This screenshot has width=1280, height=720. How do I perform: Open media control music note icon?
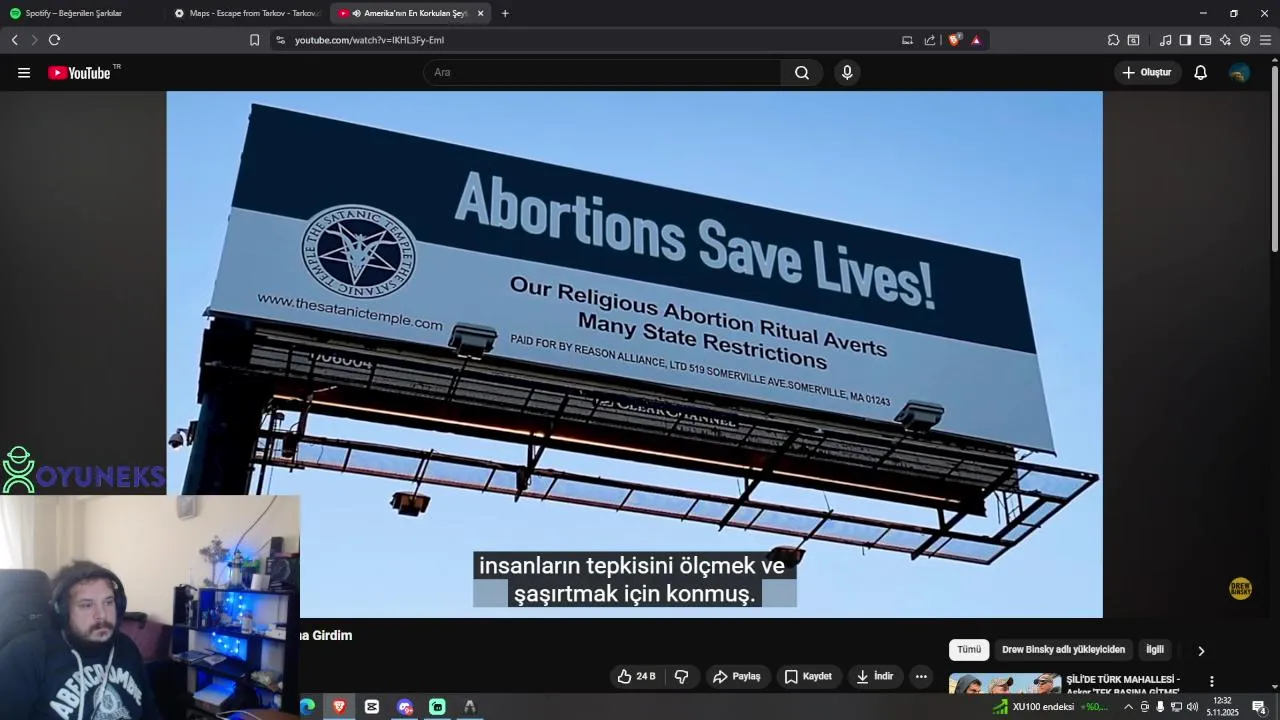click(1165, 40)
